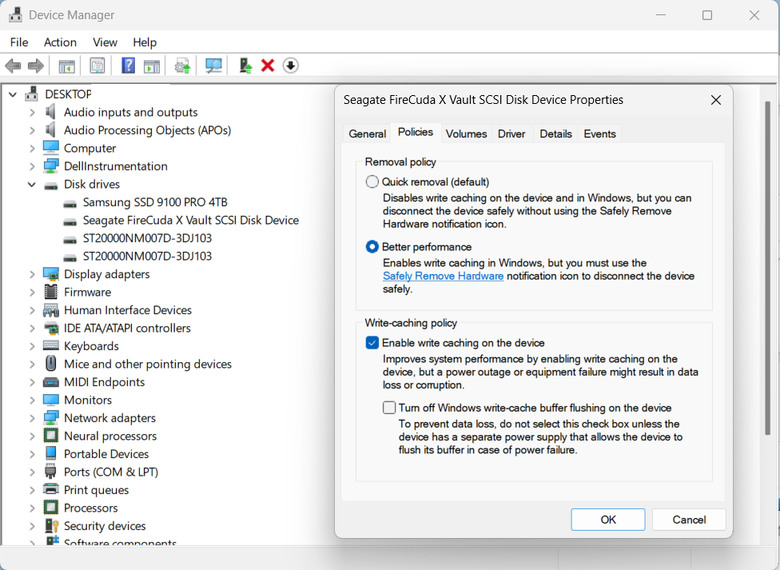This screenshot has height=570, width=780.
Task: Select the DellInstrumentation category
Action: (115, 166)
